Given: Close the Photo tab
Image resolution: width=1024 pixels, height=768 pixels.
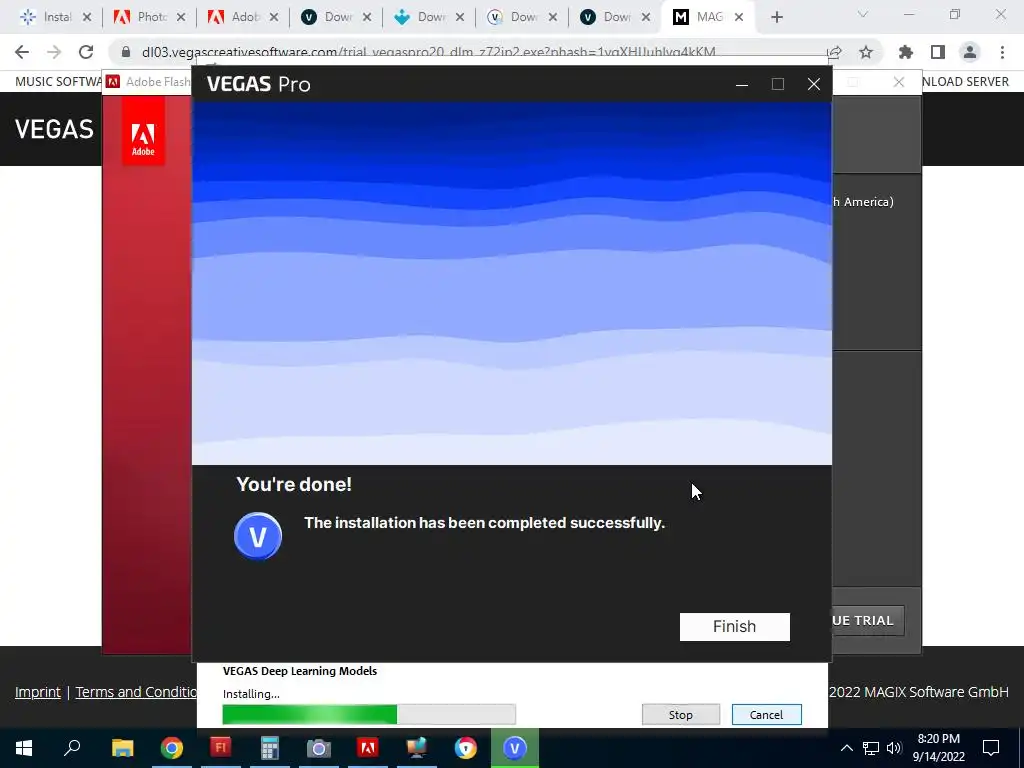Looking at the screenshot, I should pyautogui.click(x=181, y=18).
